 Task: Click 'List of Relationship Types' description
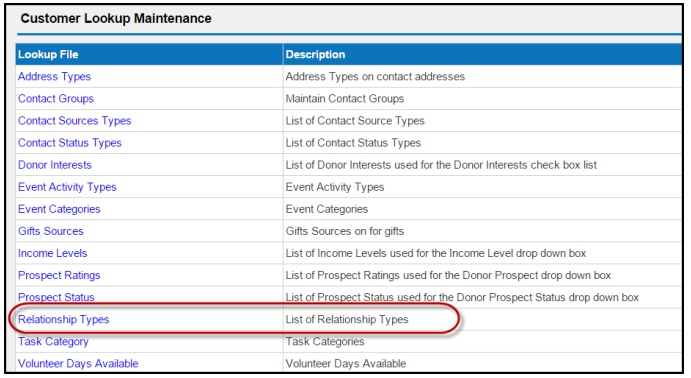[347, 319]
